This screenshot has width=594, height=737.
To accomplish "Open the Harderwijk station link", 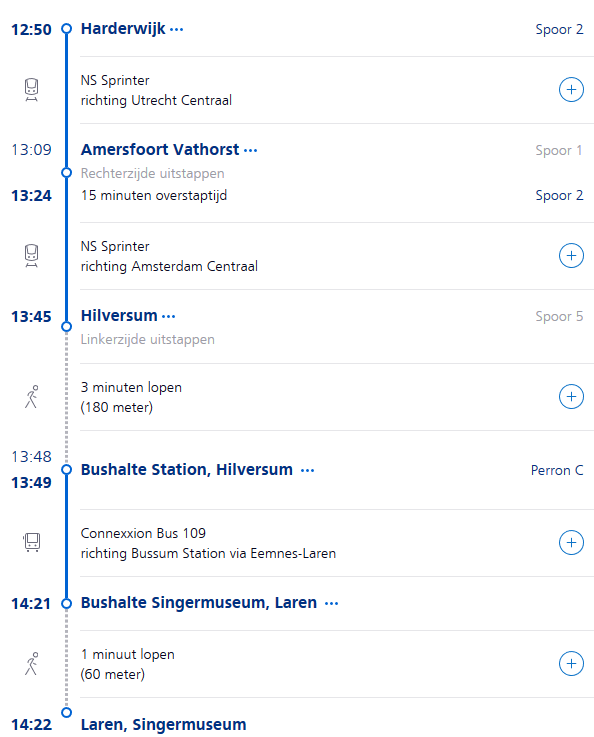I will point(123,29).
